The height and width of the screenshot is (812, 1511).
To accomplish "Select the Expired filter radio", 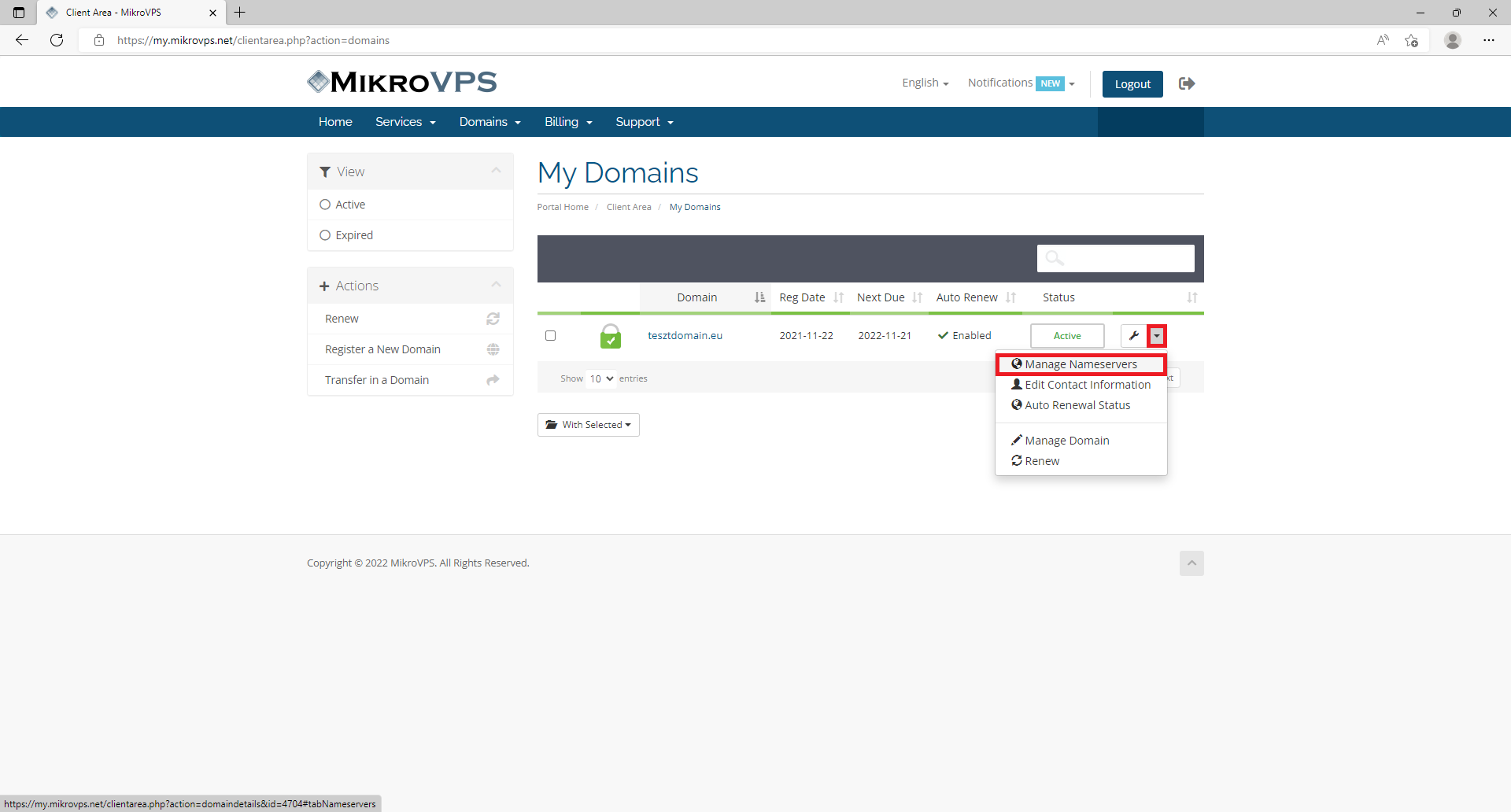I will pos(325,235).
